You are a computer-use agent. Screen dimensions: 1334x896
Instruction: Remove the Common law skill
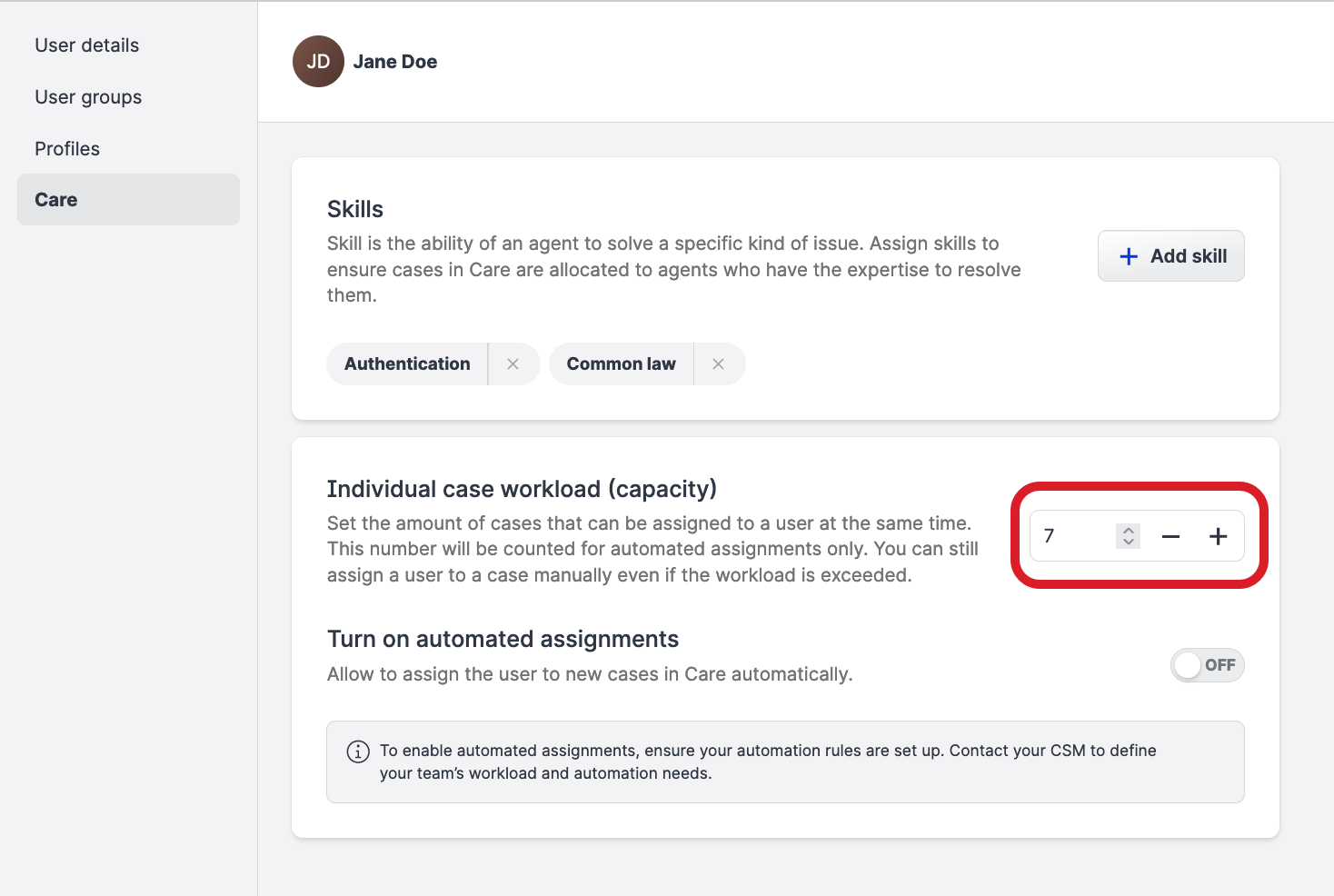click(x=719, y=363)
